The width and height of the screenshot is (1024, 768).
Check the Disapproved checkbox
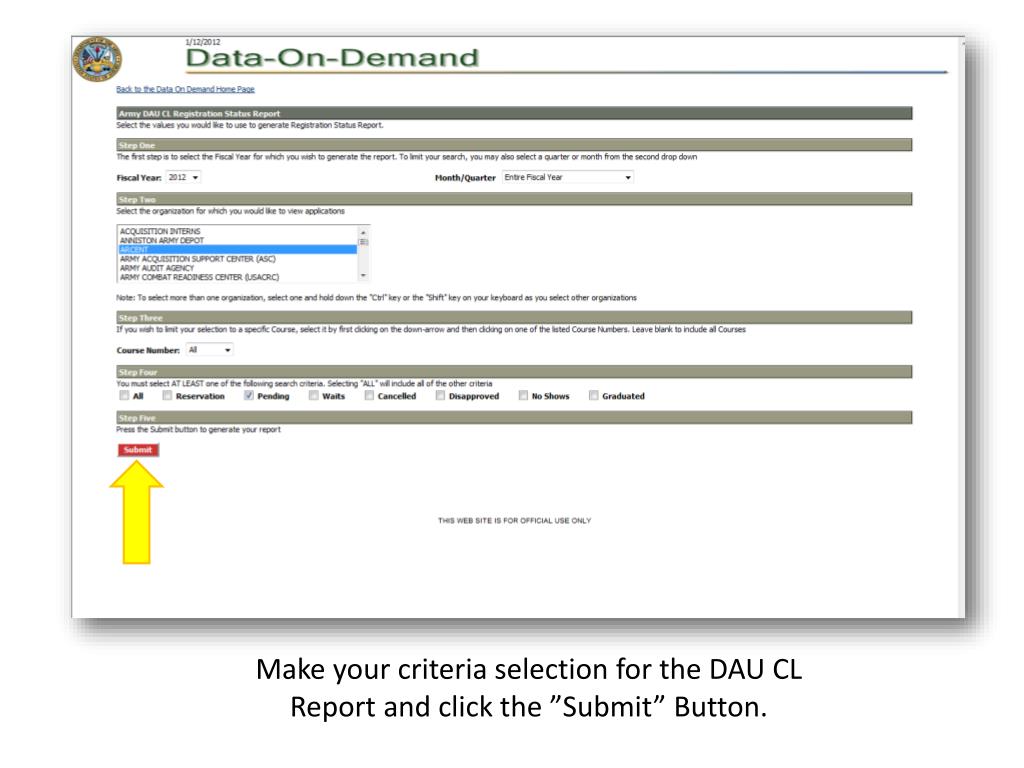(440, 396)
